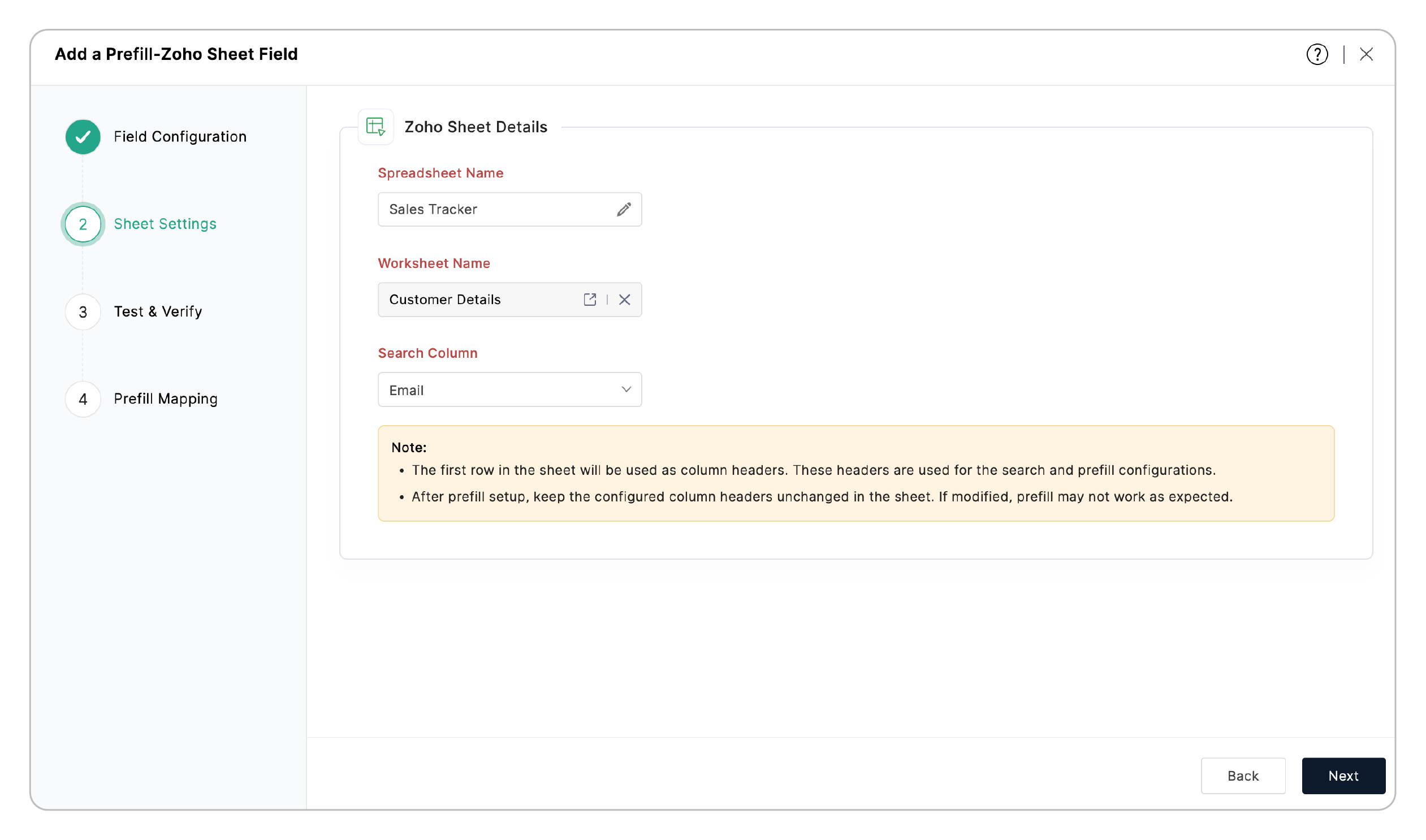Image resolution: width=1426 pixels, height=840 pixels.
Task: Close the Prefill-Zoho Sheet dialog
Action: (1366, 54)
